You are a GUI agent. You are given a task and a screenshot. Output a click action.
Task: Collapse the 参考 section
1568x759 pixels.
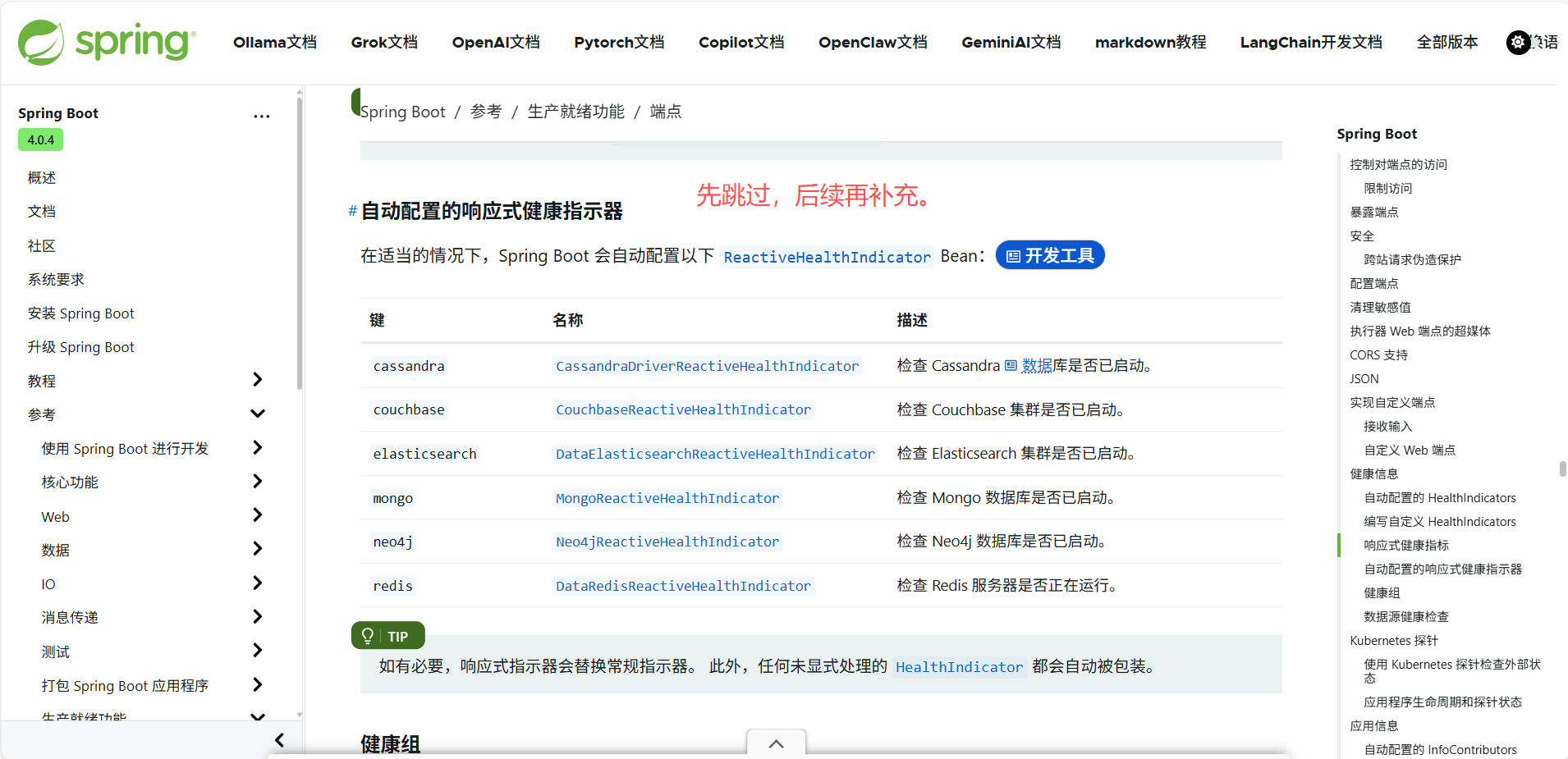point(258,414)
